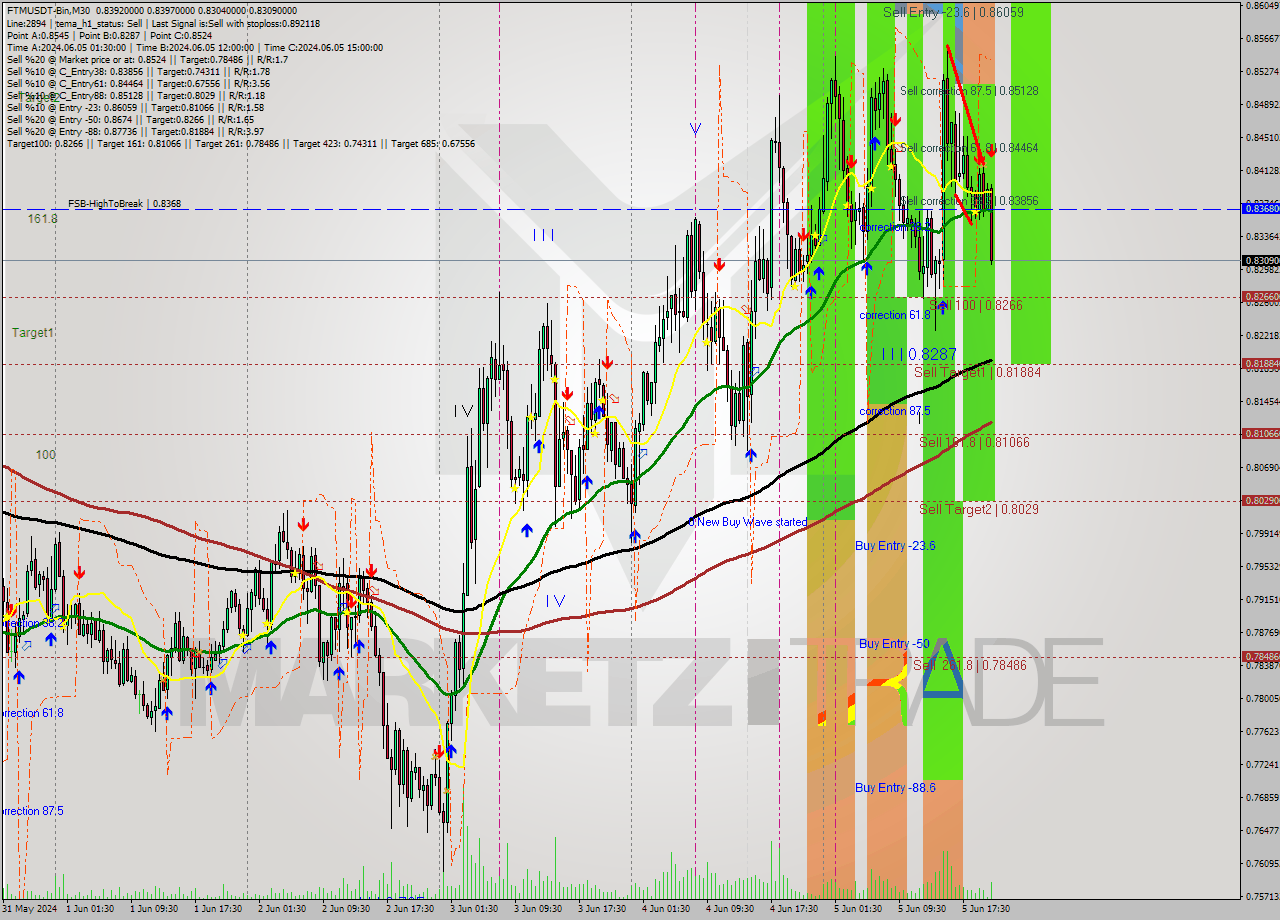The width and height of the screenshot is (1280, 920).
Task: Click the blue V wave marker
Action: click(x=694, y=129)
